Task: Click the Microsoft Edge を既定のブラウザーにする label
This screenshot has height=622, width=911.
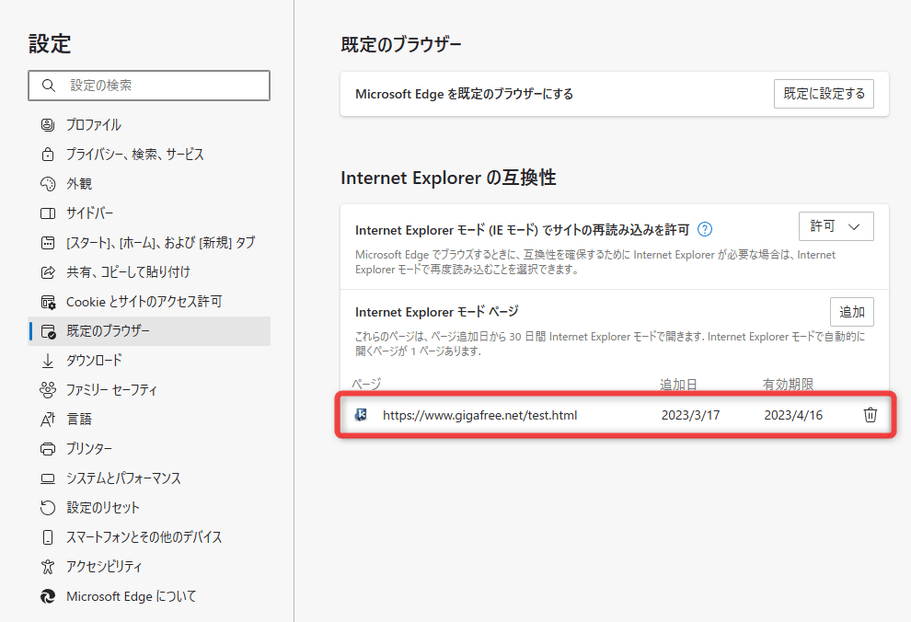Action: coord(464,94)
